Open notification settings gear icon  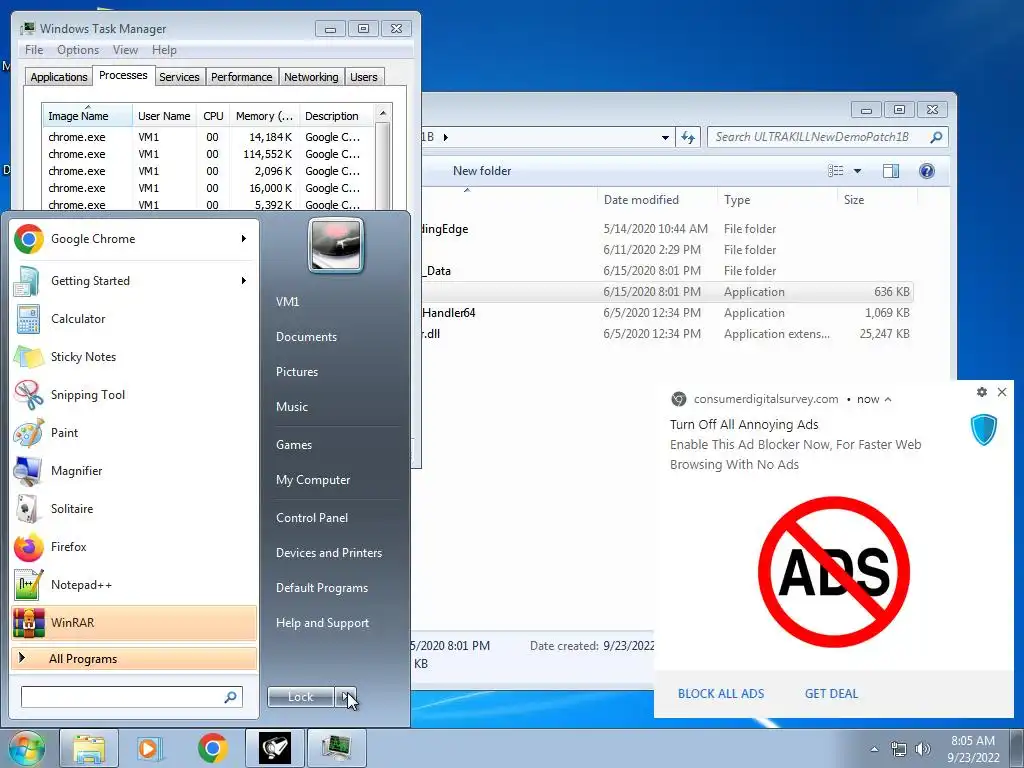982,392
